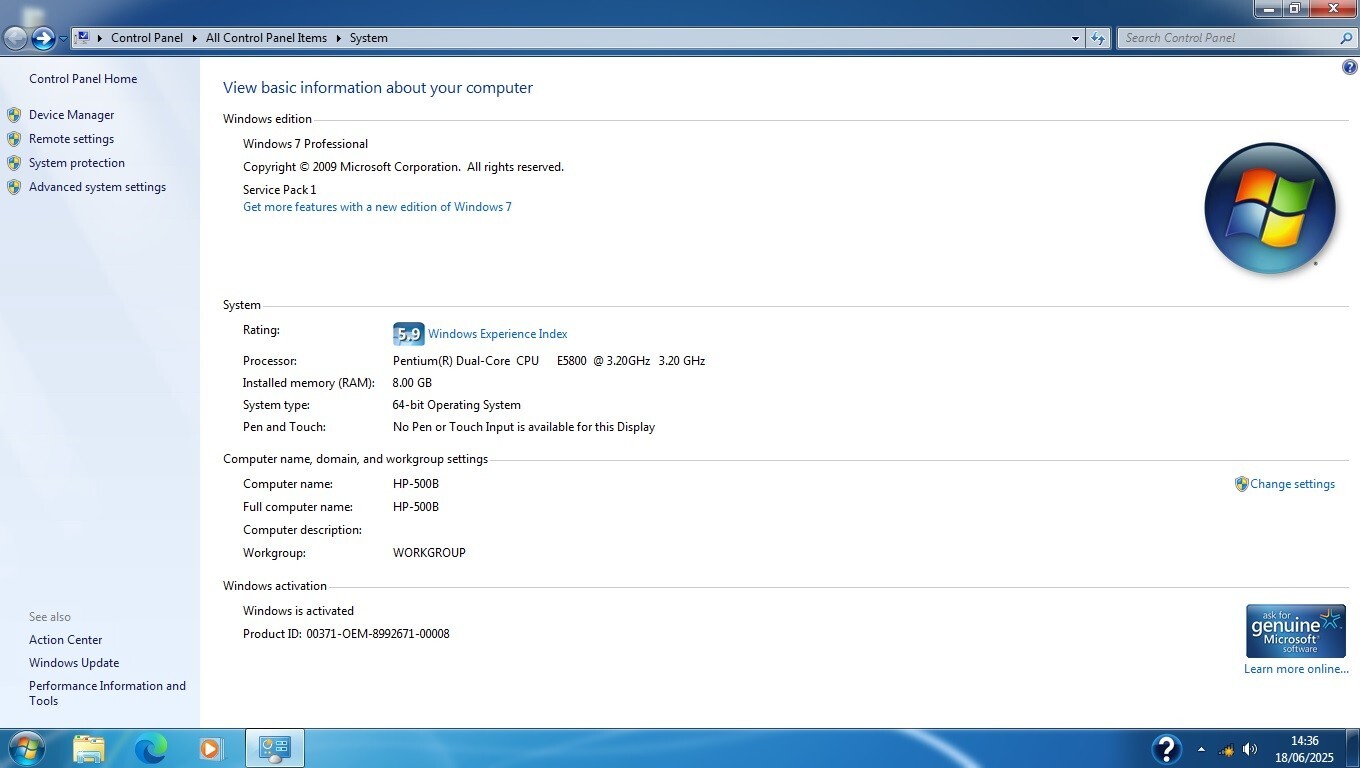The width and height of the screenshot is (1360, 768).
Task: Click the 5.9 rating badge
Action: [x=409, y=334]
